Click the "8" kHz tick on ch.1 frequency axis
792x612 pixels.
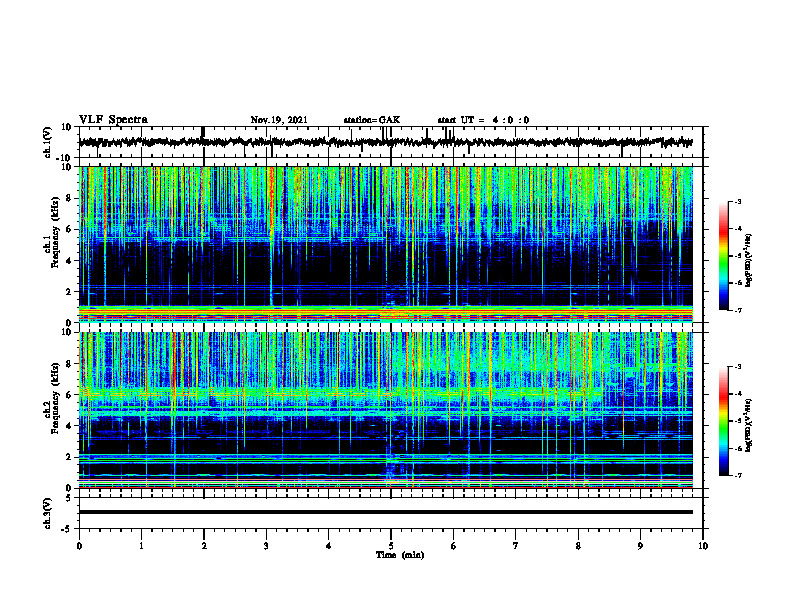pos(69,198)
